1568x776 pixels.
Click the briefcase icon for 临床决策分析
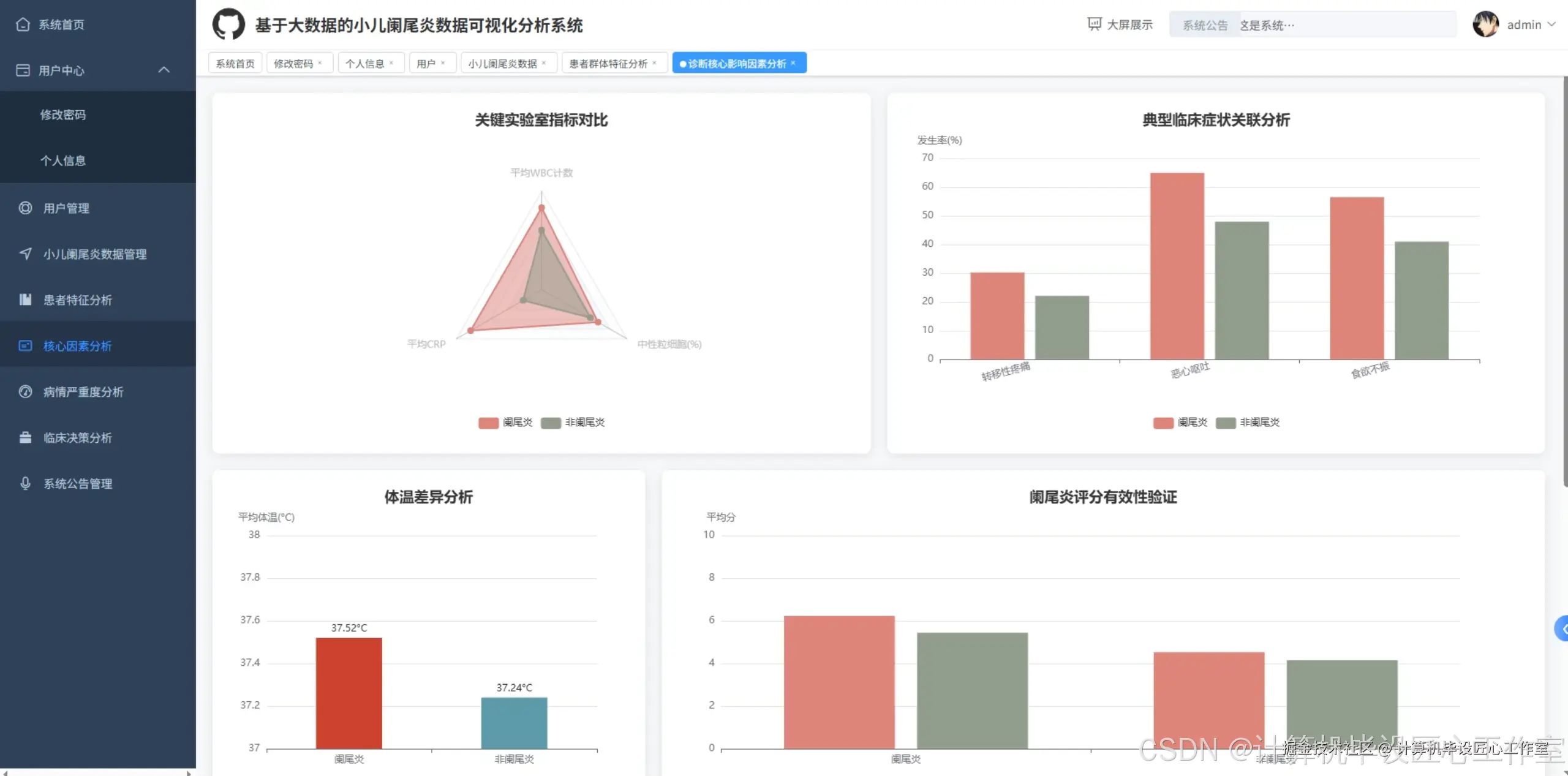(x=25, y=437)
